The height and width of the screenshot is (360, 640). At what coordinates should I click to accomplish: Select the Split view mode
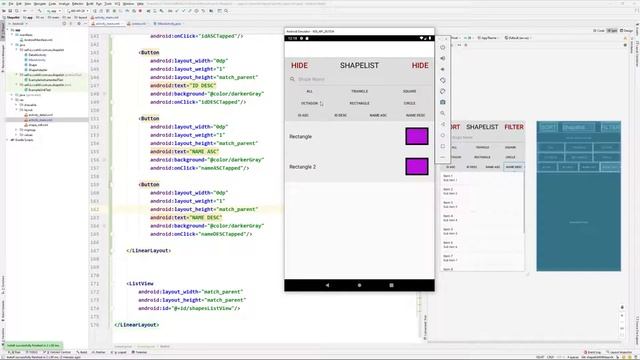coord(612,31)
